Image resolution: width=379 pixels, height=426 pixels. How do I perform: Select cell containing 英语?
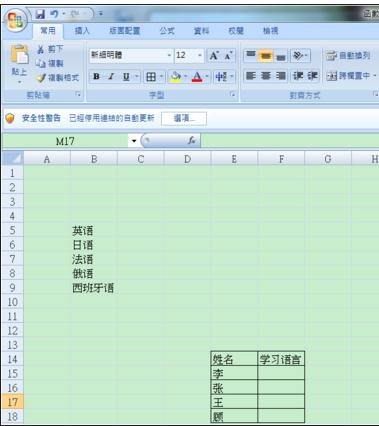tap(94, 230)
